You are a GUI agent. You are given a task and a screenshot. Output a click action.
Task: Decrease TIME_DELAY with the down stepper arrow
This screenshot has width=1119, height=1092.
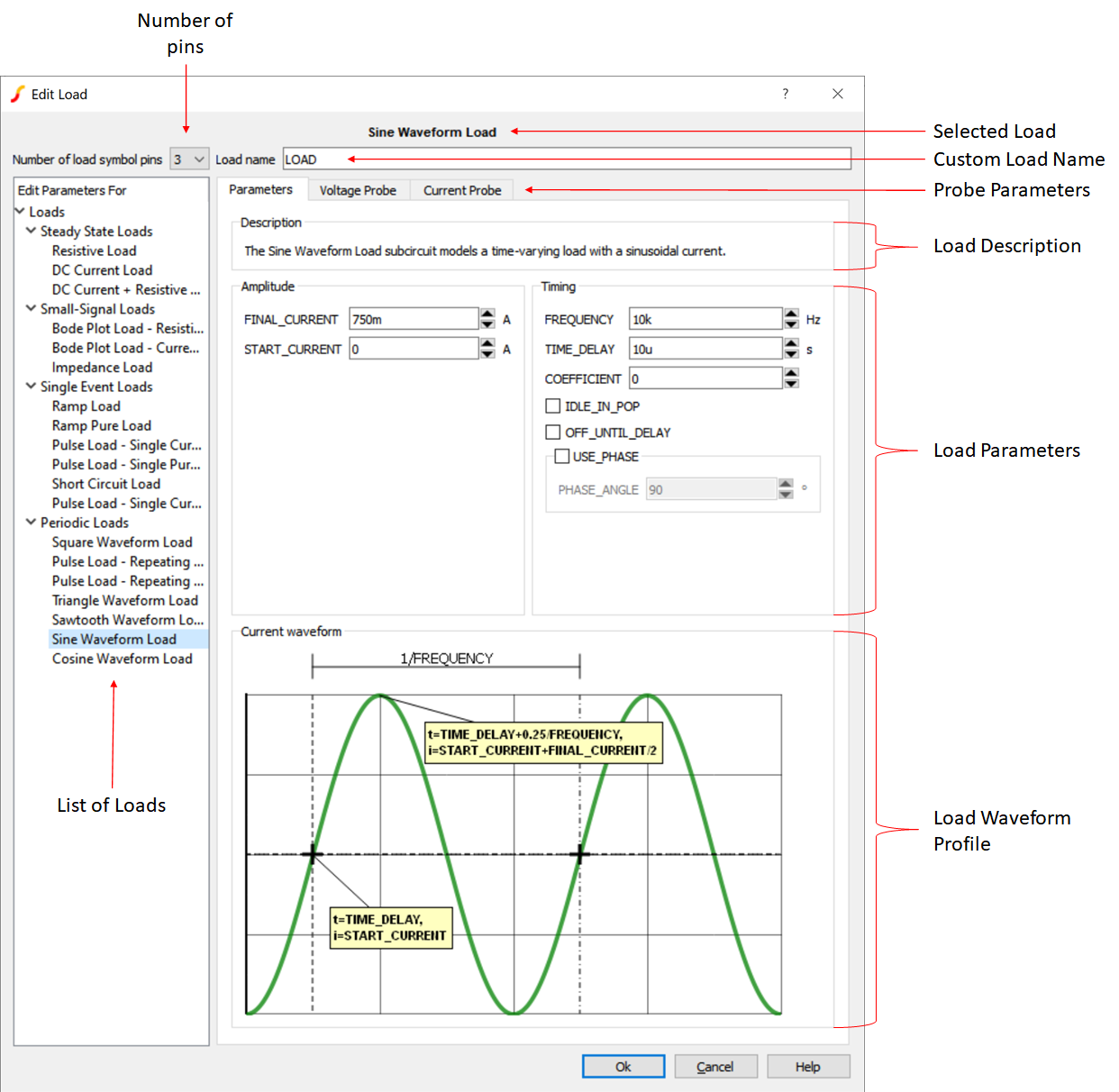791,353
